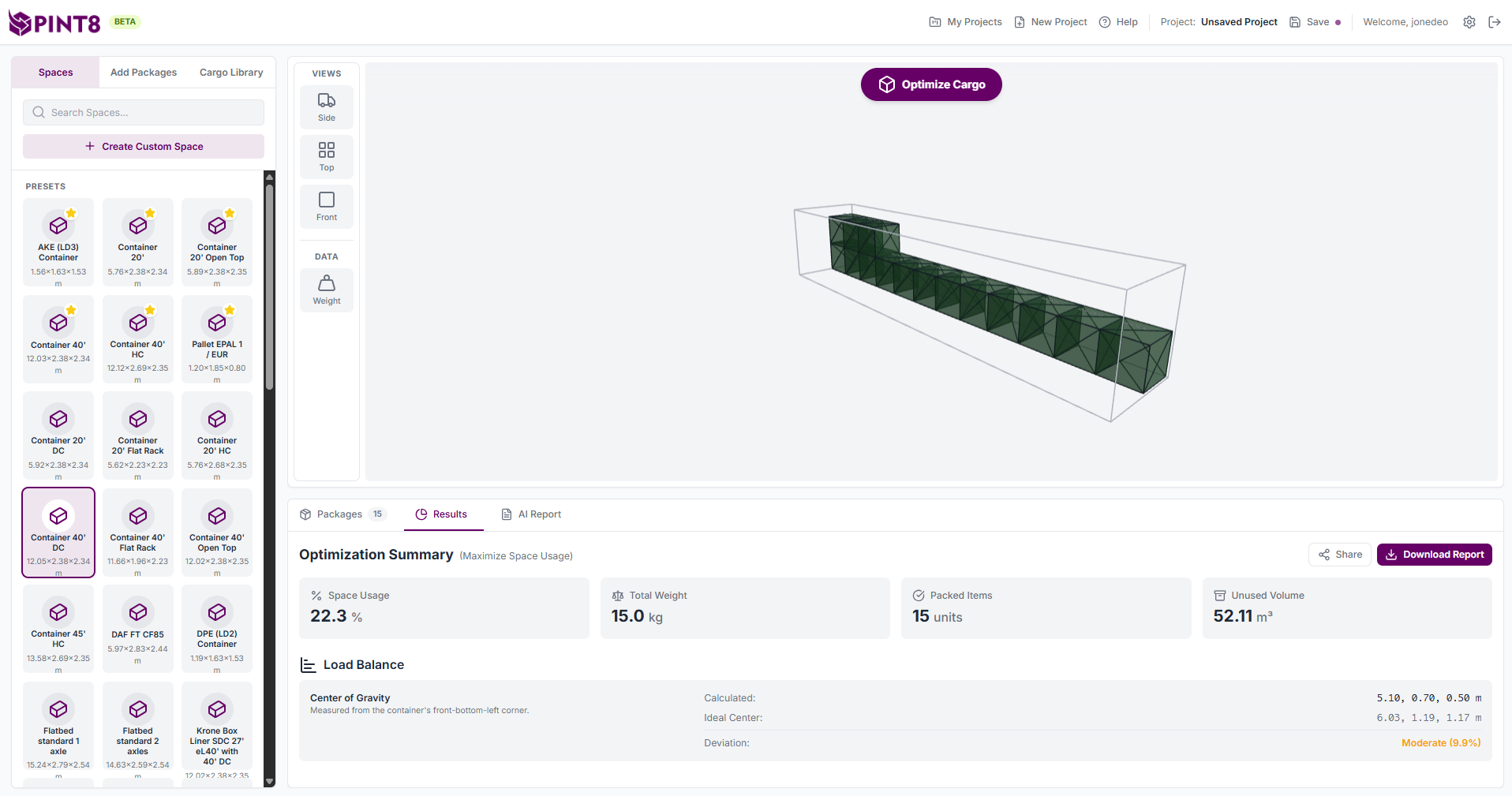Toggle favorite star on Container 40'
The height and width of the screenshot is (796, 1512).
click(x=71, y=310)
